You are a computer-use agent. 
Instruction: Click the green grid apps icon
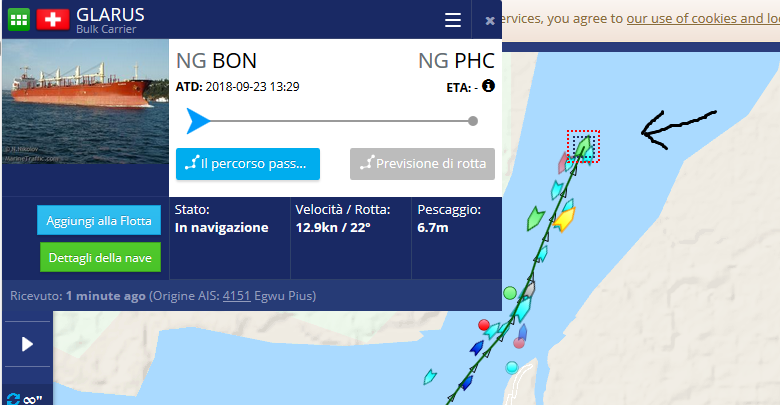19,20
